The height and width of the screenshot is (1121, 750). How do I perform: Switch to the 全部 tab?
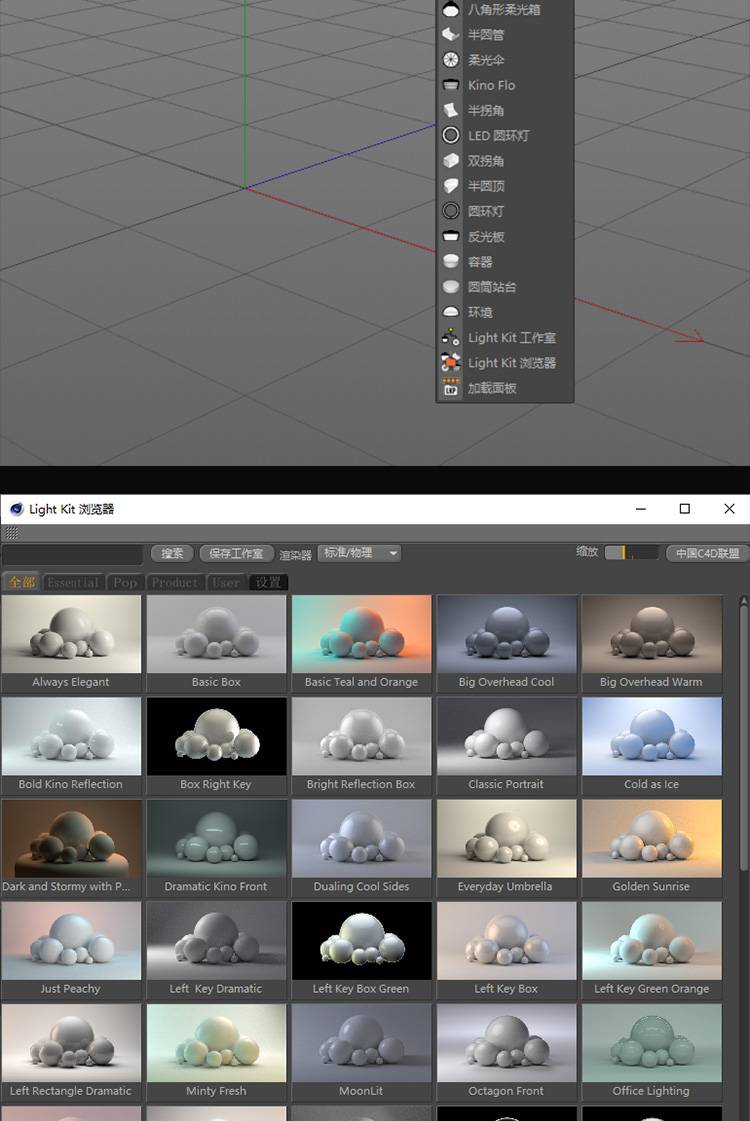[21, 583]
